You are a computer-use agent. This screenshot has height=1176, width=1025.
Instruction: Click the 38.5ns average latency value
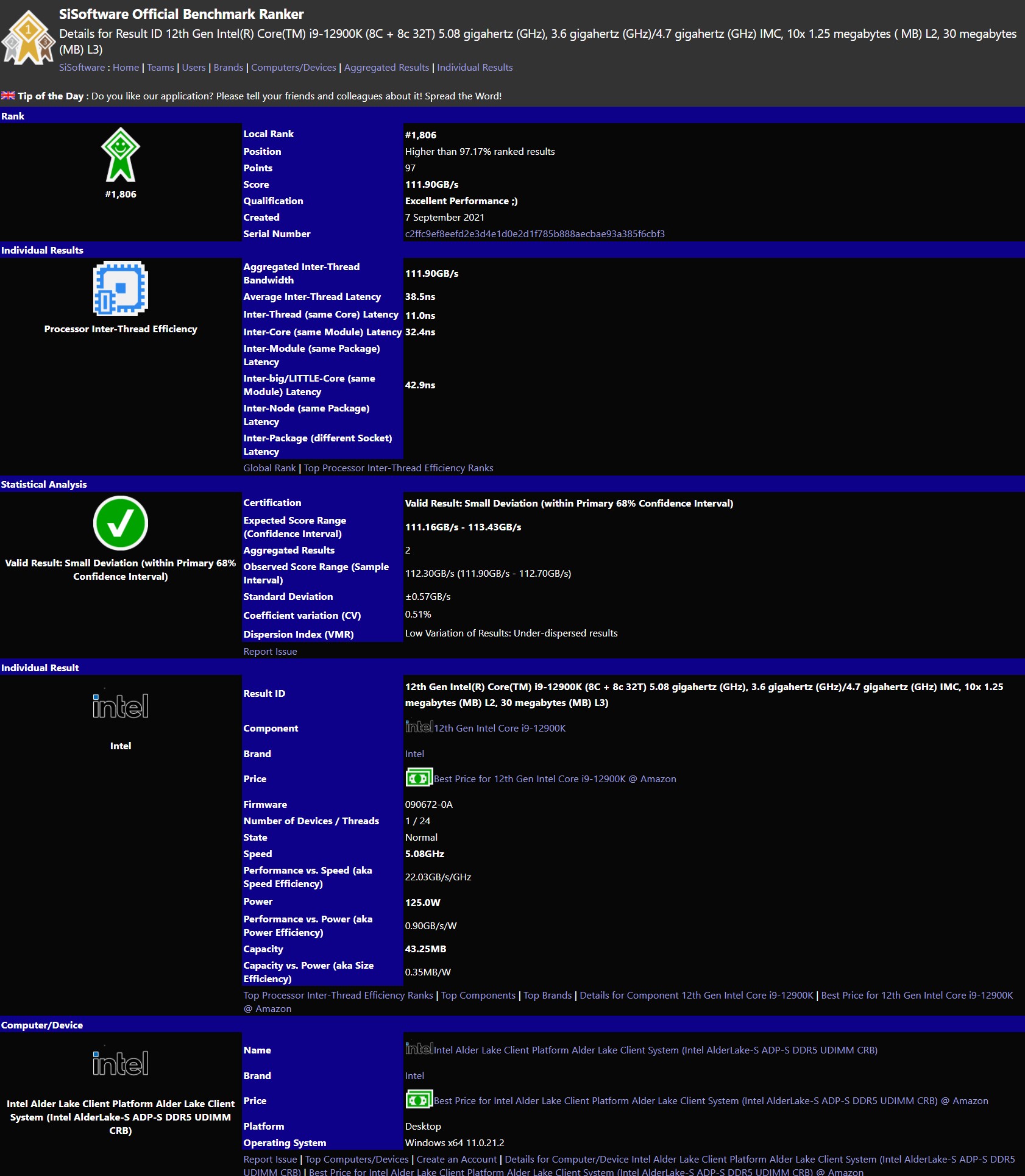(420, 297)
